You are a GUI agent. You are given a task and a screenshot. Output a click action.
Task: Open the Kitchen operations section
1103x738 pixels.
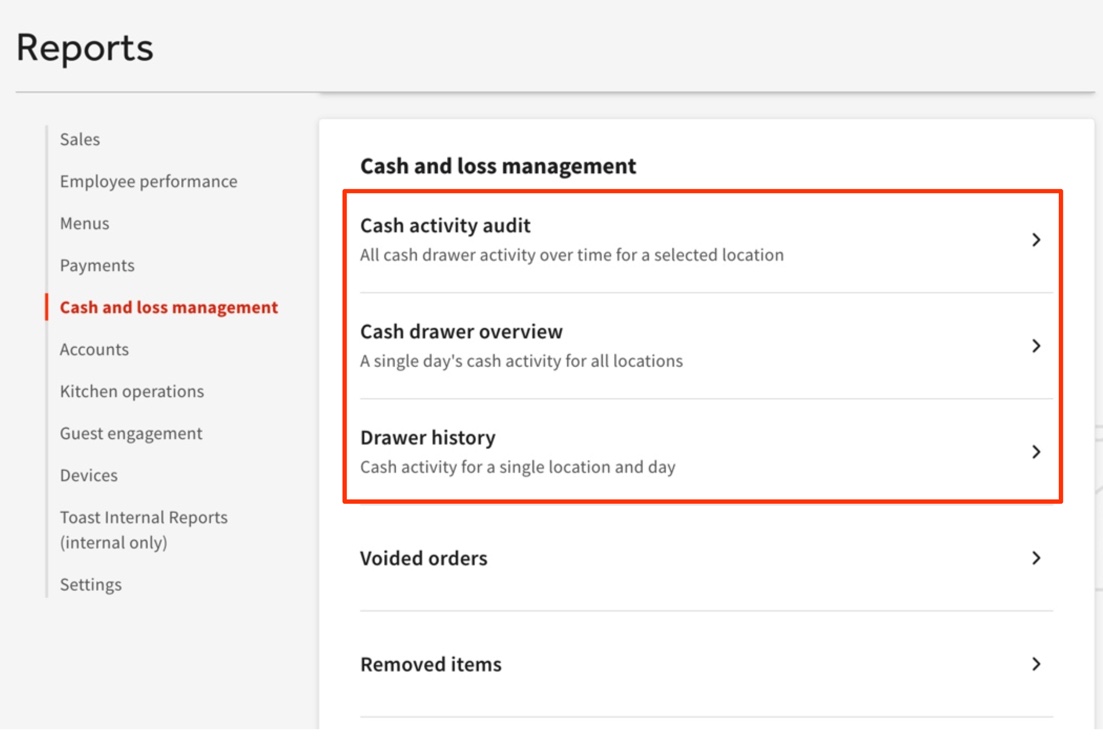(131, 391)
